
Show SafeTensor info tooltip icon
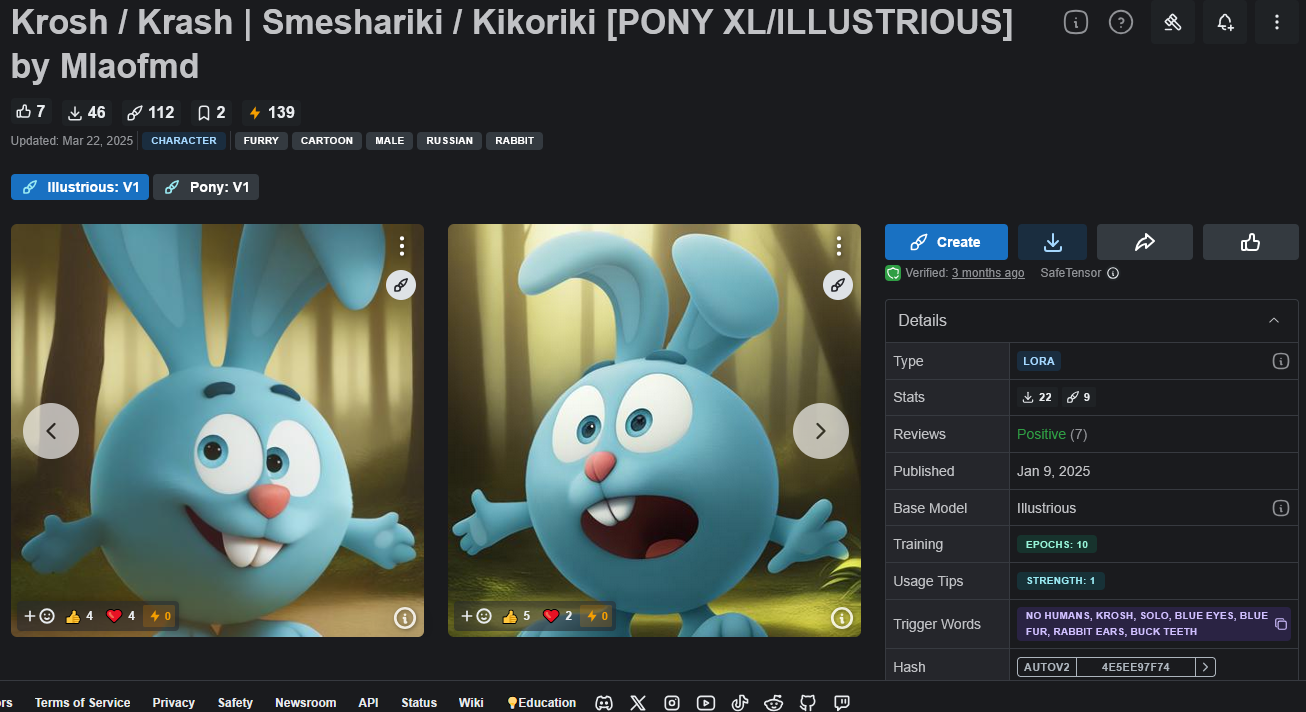click(x=1113, y=273)
